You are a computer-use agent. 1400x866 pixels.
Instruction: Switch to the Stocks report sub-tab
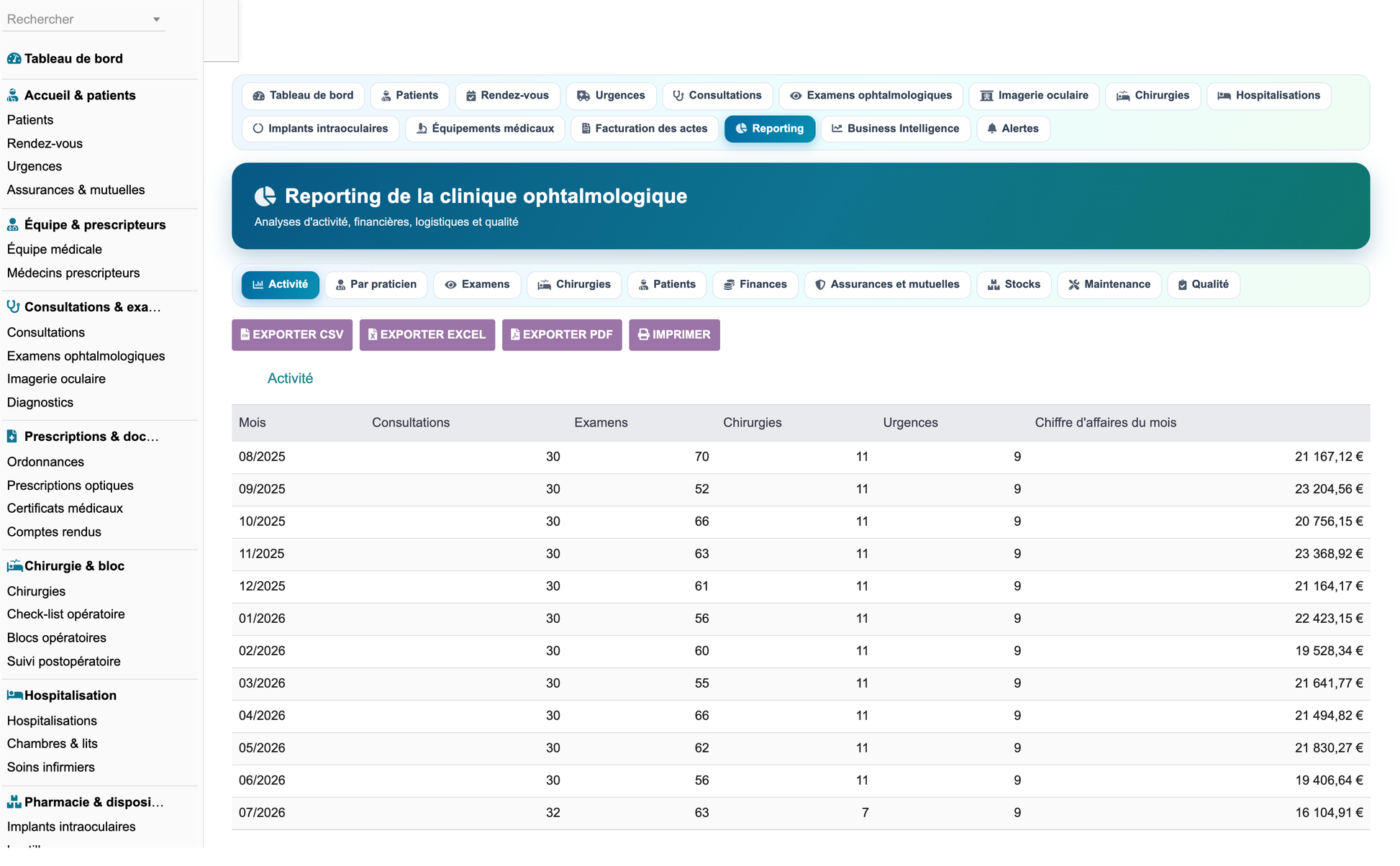point(1014,285)
